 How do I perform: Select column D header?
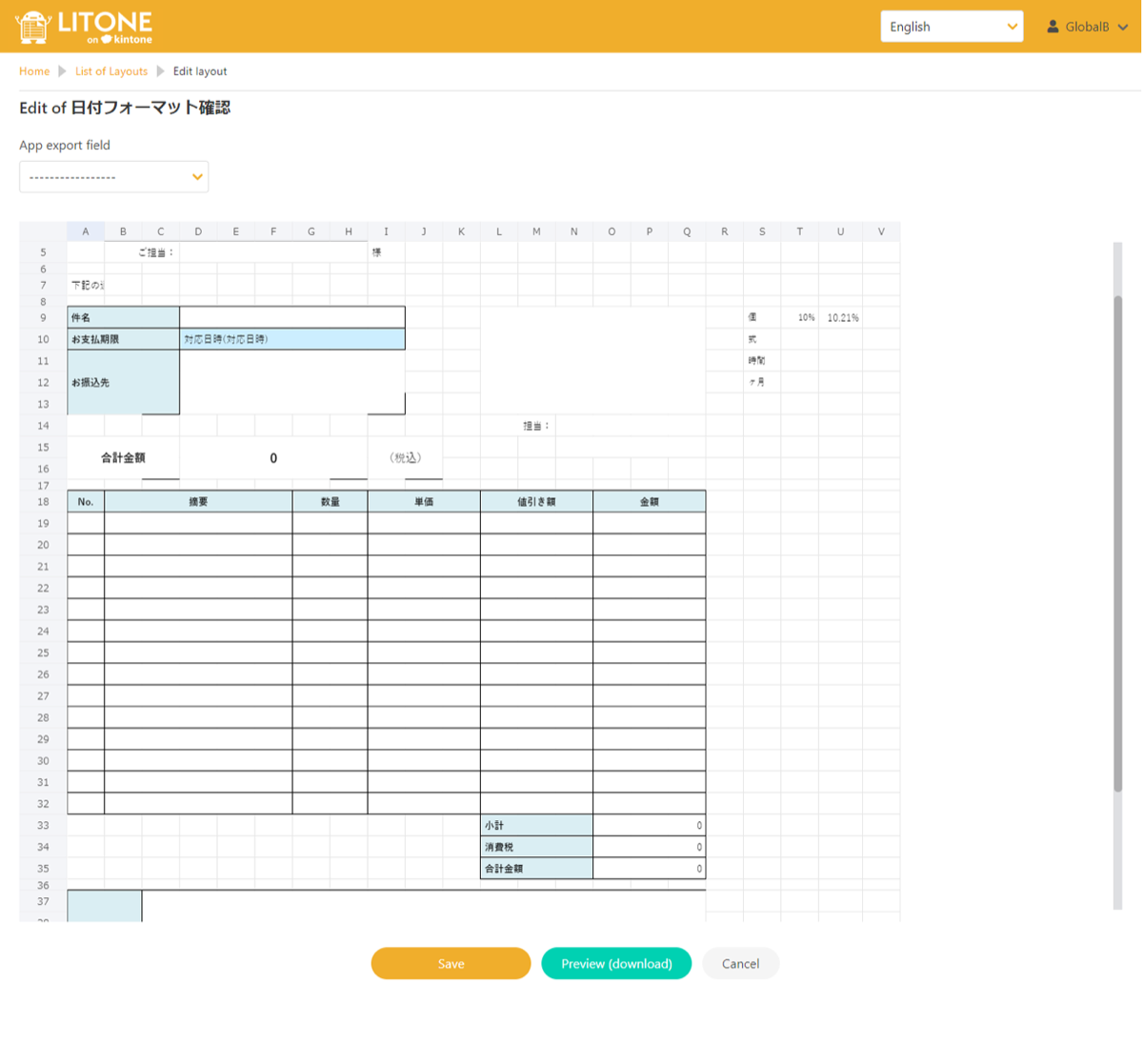pos(198,231)
